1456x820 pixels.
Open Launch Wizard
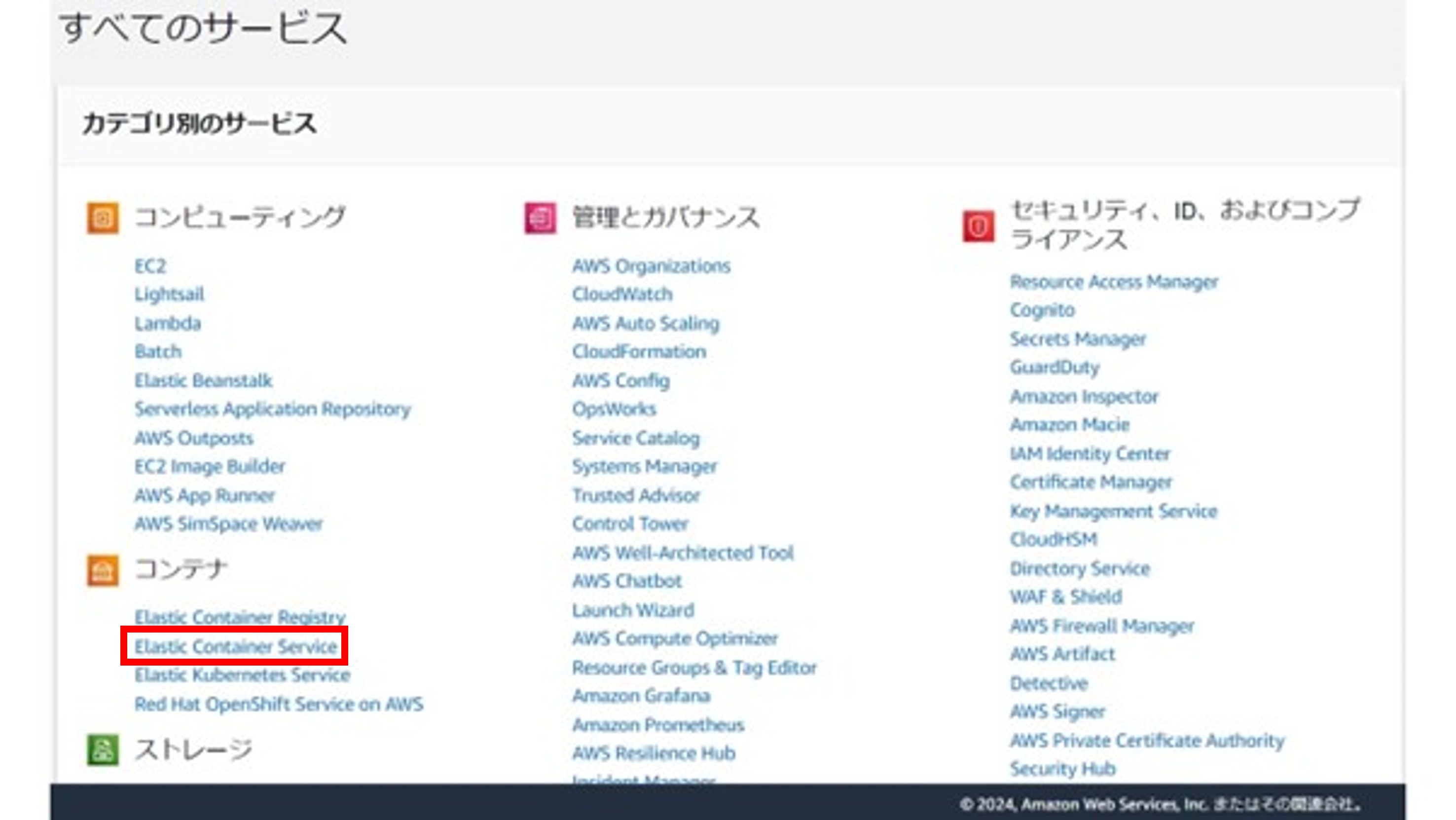coord(633,611)
